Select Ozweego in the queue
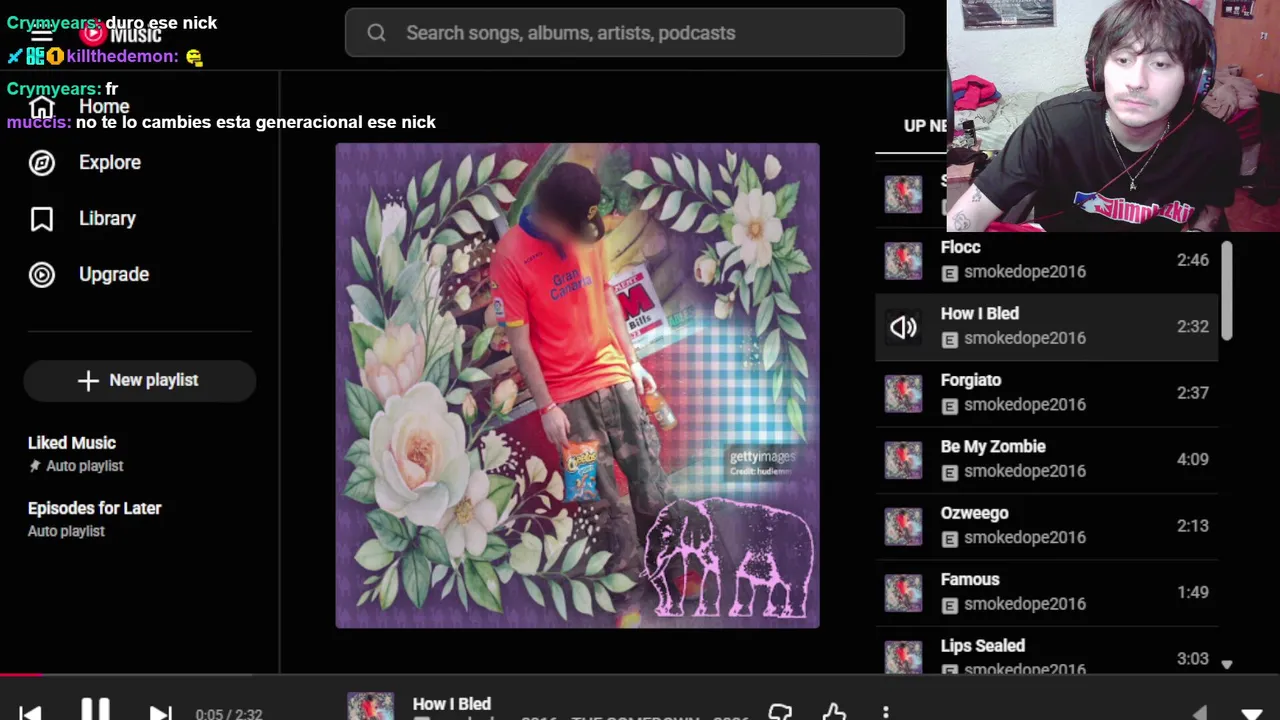 tap(1046, 526)
